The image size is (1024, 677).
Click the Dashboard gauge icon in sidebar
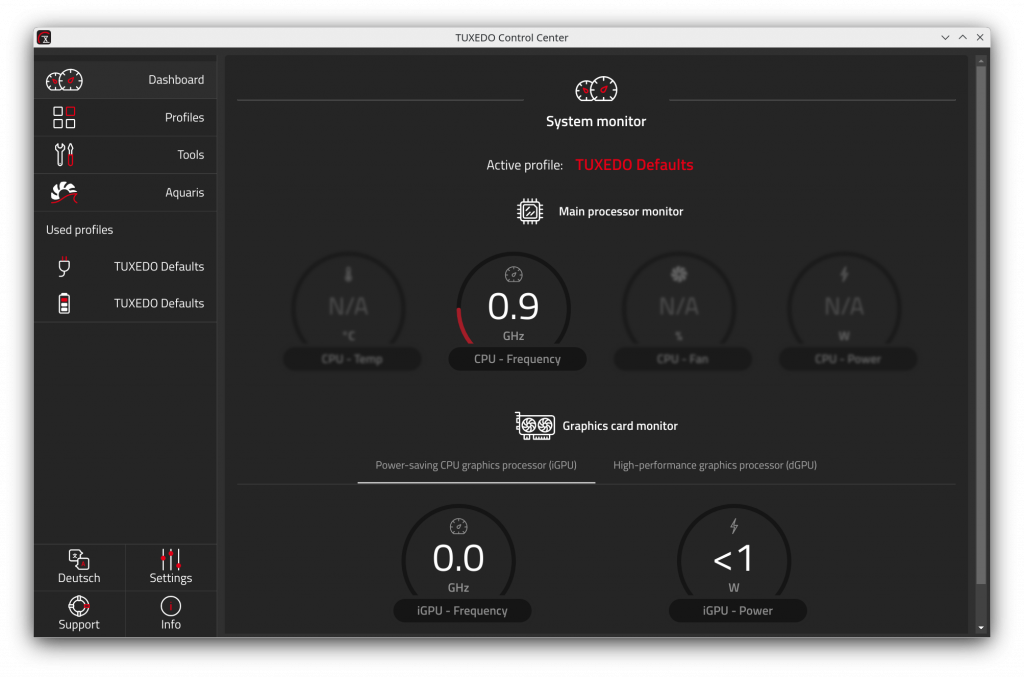coord(64,80)
